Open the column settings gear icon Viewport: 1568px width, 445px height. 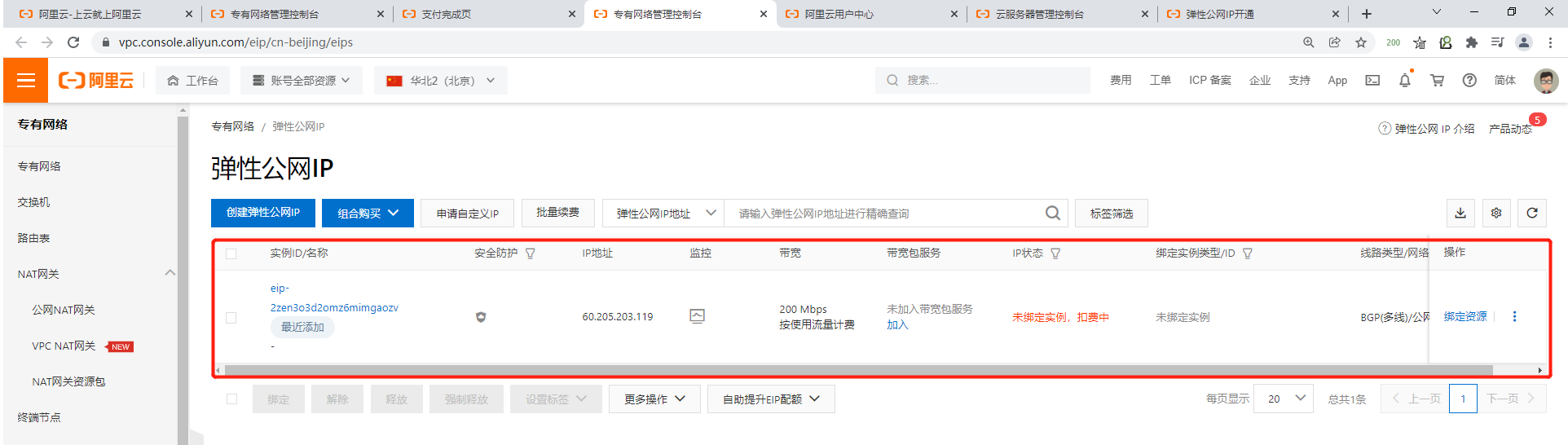tap(1496, 213)
